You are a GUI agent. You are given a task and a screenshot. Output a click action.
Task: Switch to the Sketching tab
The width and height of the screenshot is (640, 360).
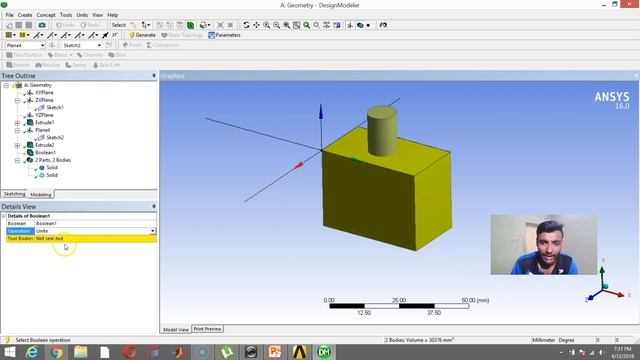point(14,194)
